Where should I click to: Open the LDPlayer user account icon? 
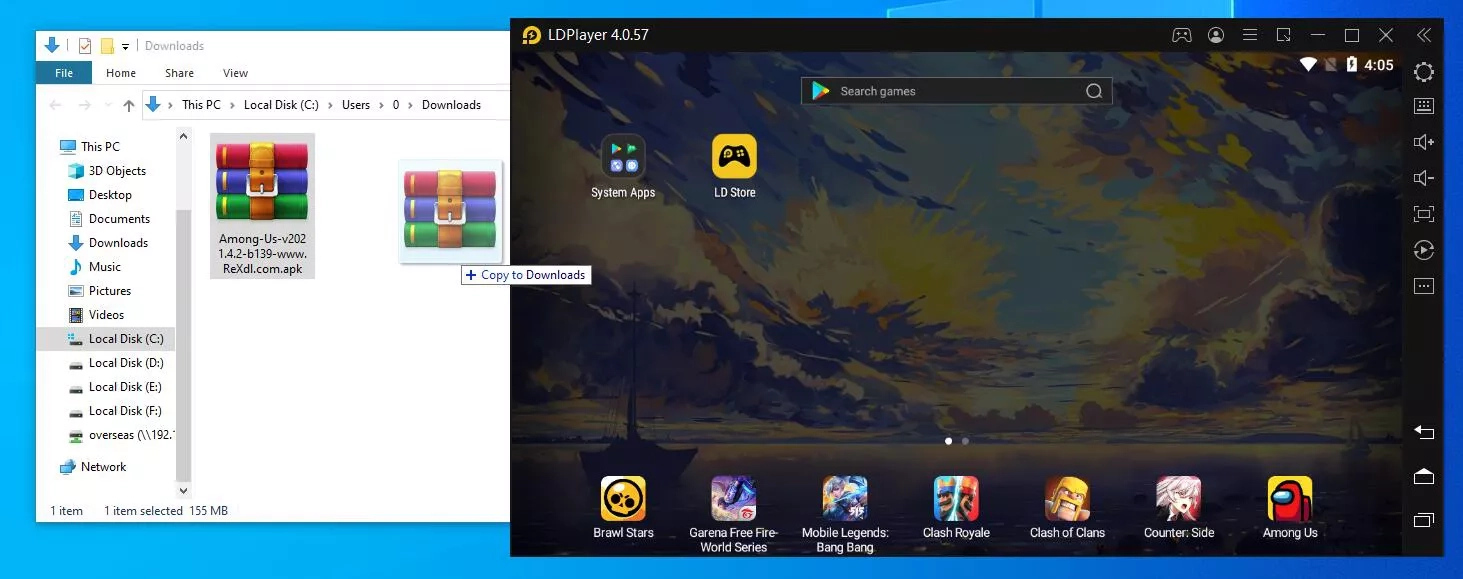[1216, 35]
